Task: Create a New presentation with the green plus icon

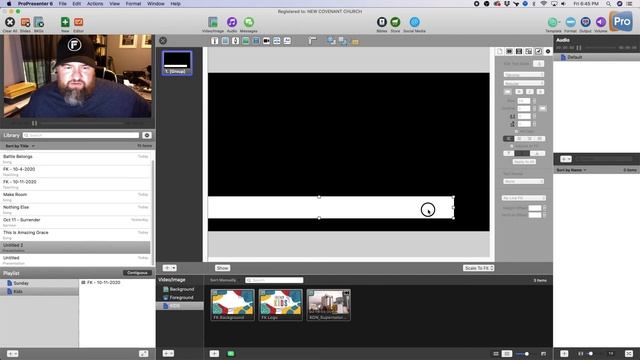Action: click(65, 22)
